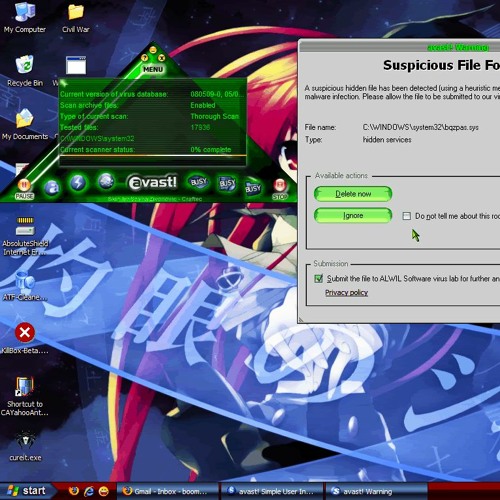Image resolution: width=500 pixels, height=500 pixels.
Task: Click the scanned path C:\WINDOWS\system32
Action: 97,138
